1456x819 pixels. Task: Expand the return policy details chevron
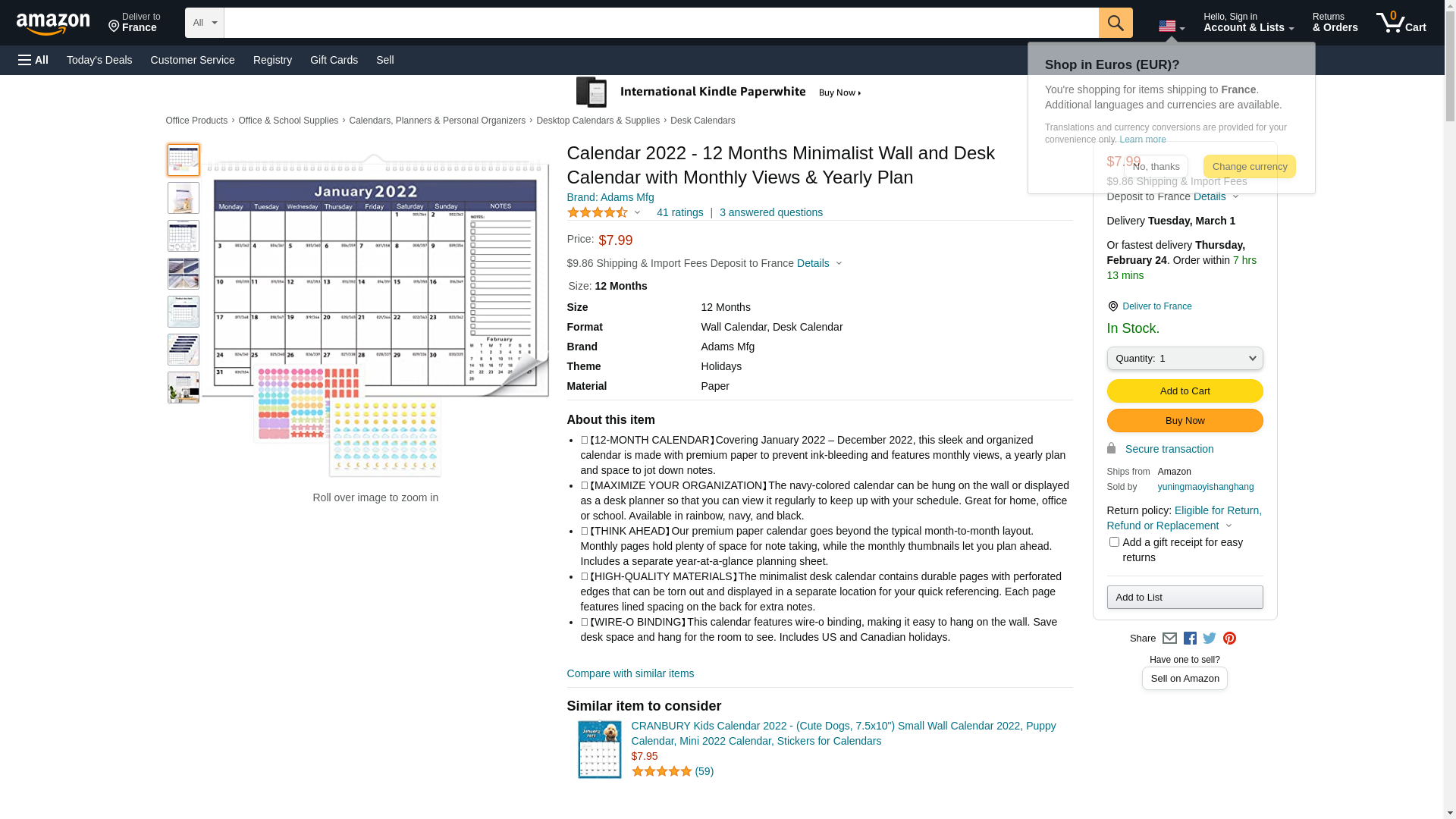point(1228,526)
